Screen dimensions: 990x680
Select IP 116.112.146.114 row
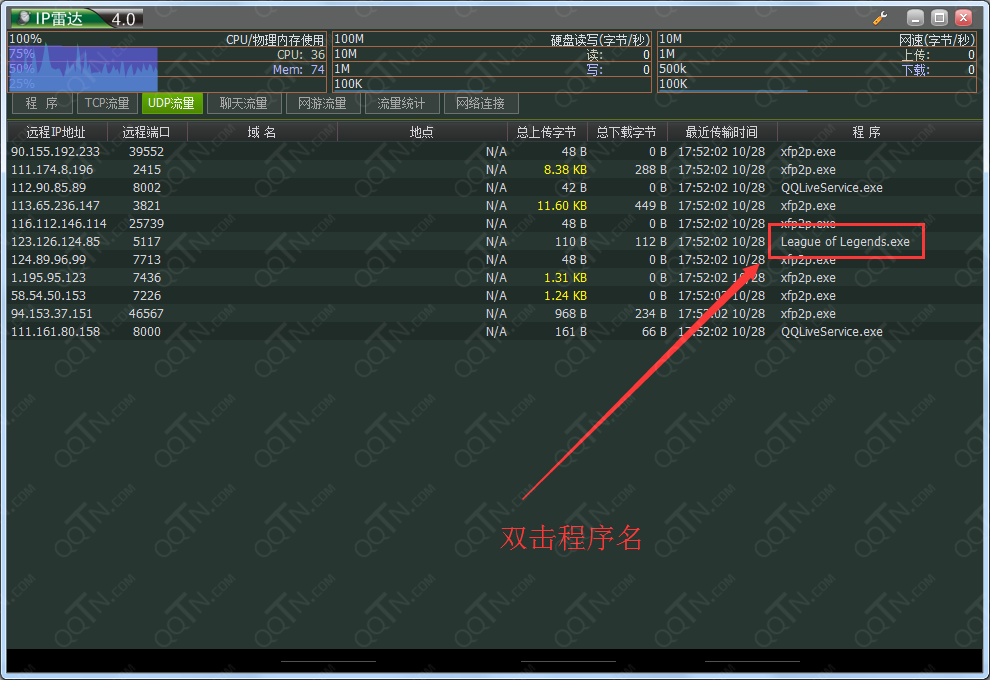pos(495,224)
